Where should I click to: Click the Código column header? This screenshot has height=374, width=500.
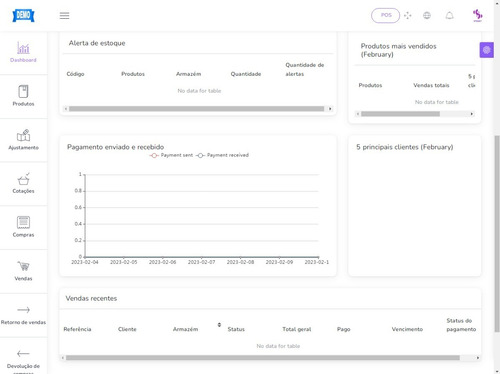pos(75,74)
